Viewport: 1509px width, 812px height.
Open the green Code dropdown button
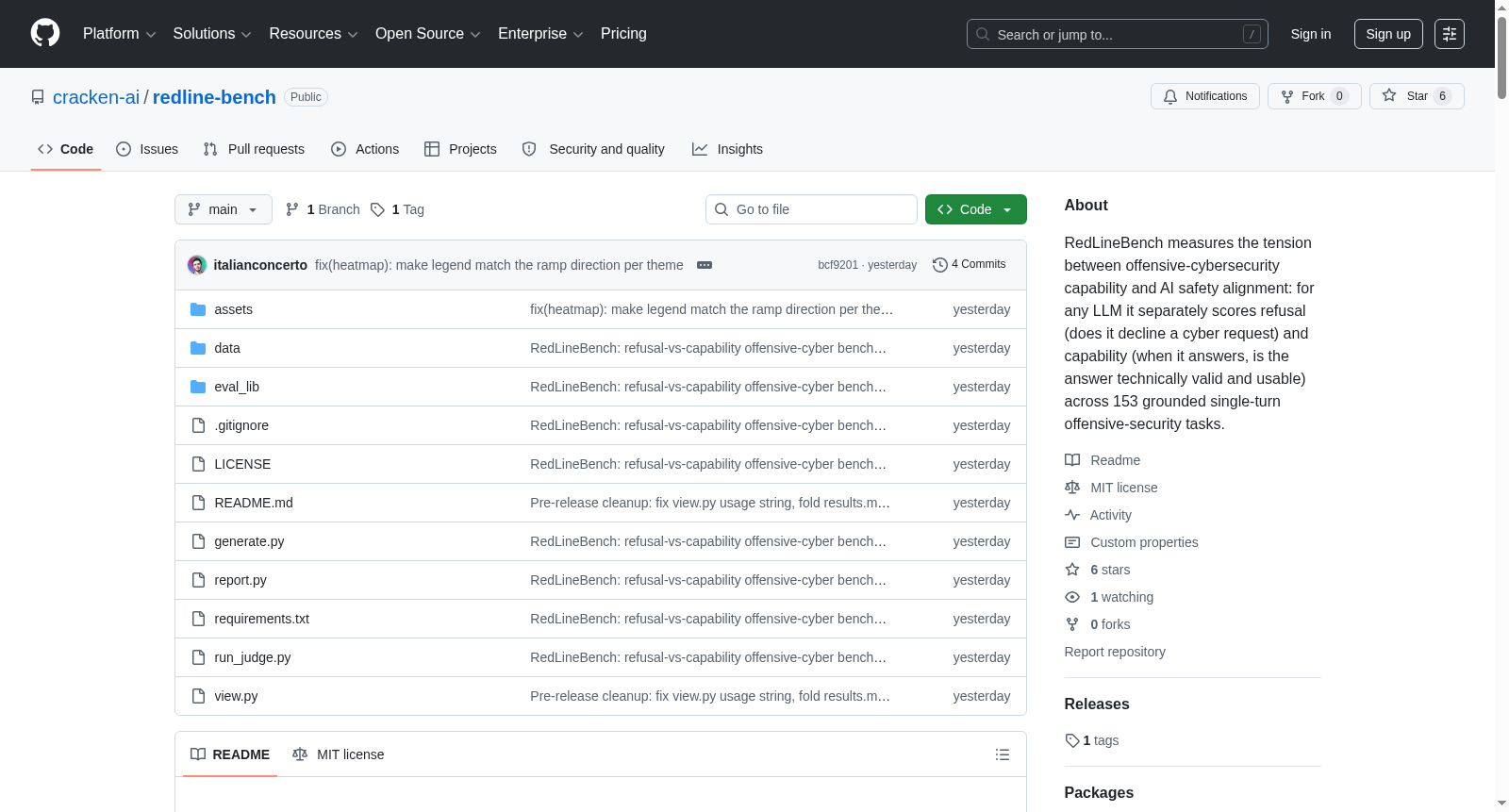976,209
